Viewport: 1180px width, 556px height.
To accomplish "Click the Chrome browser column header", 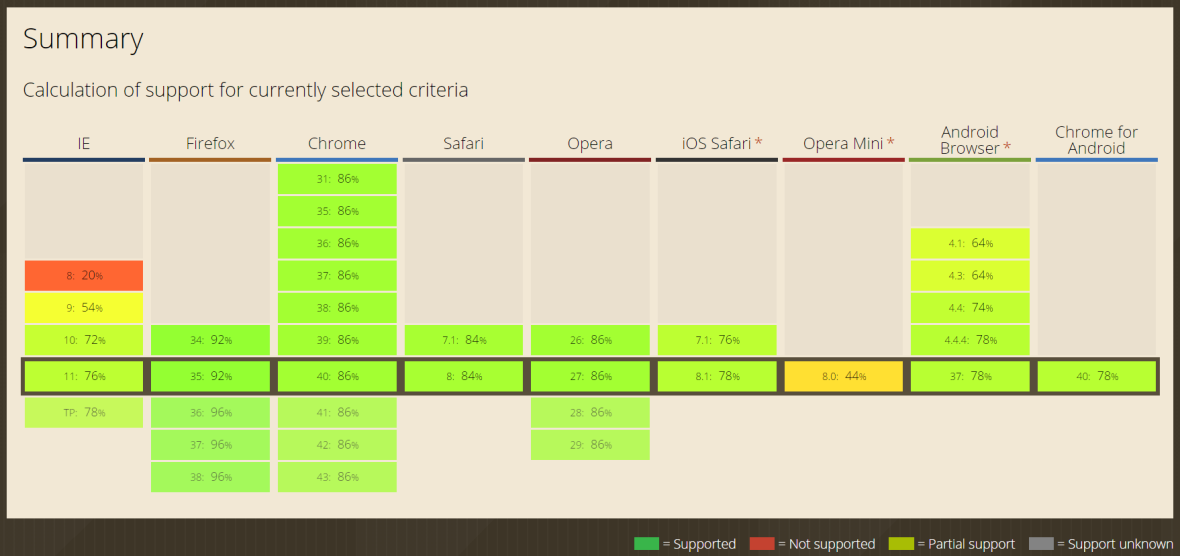I will [x=336, y=143].
